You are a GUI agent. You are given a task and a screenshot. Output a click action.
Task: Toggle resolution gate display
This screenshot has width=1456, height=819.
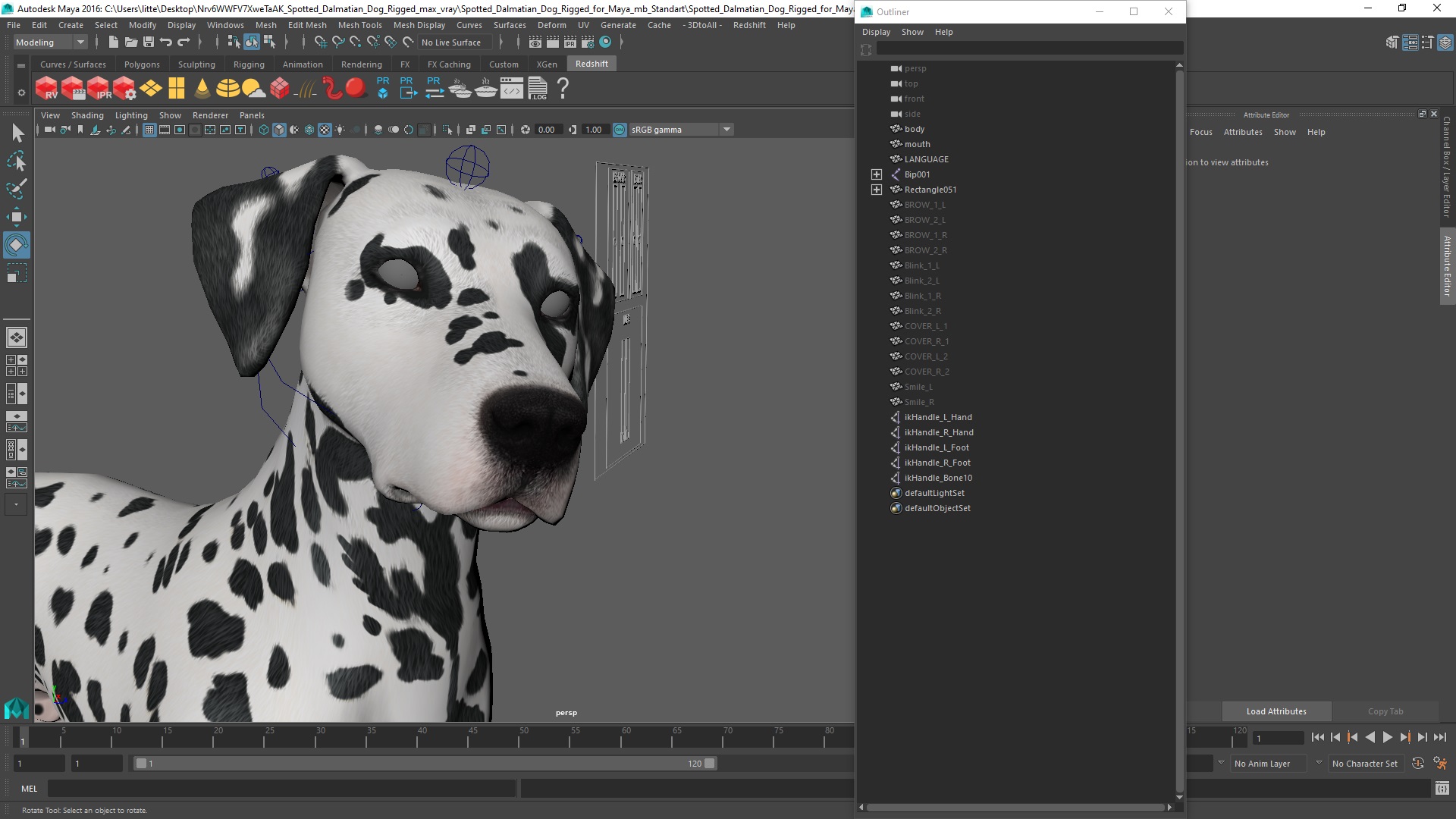(x=180, y=130)
